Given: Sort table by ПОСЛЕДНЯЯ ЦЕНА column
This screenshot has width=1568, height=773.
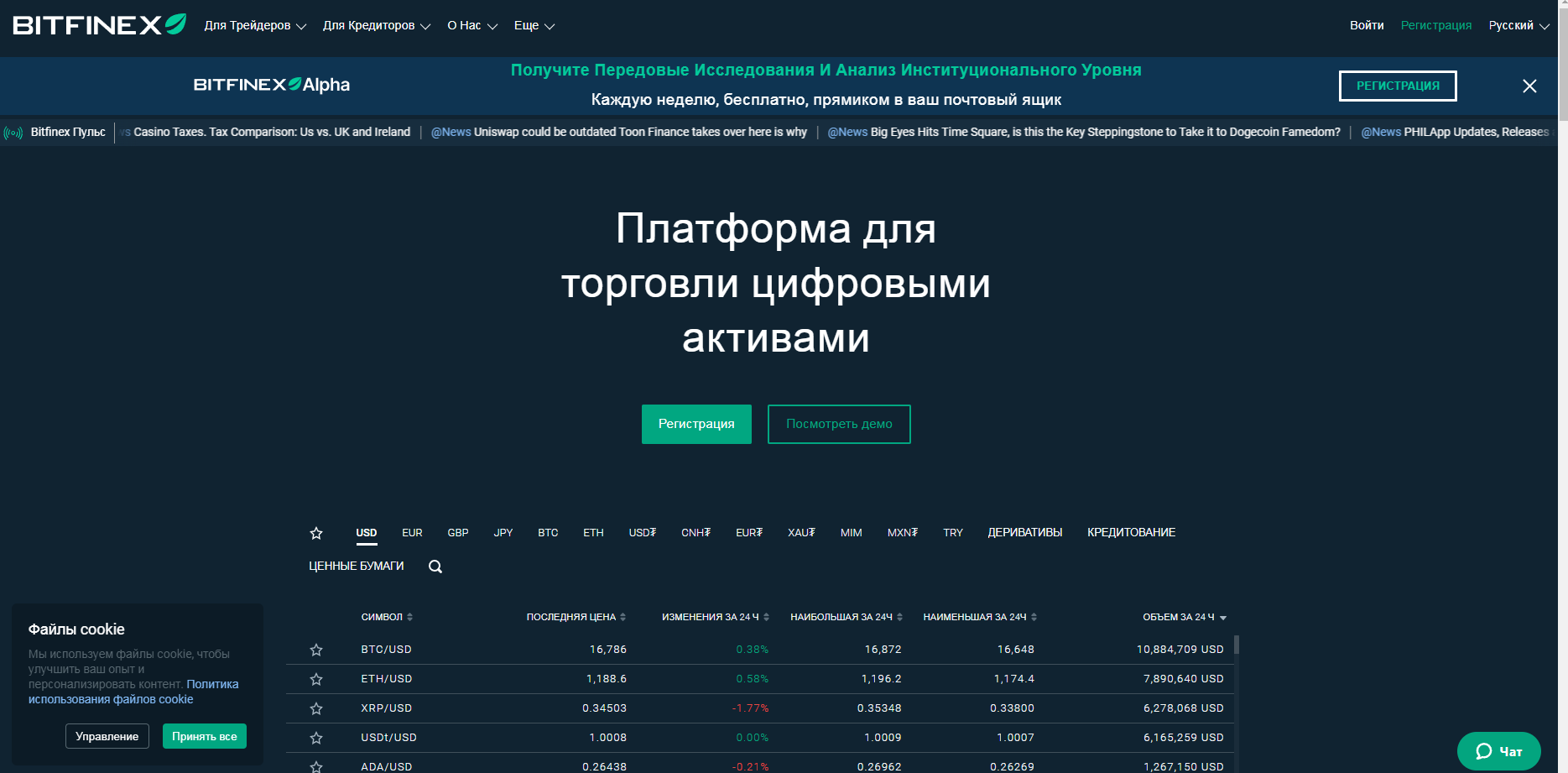Looking at the screenshot, I should tap(576, 617).
